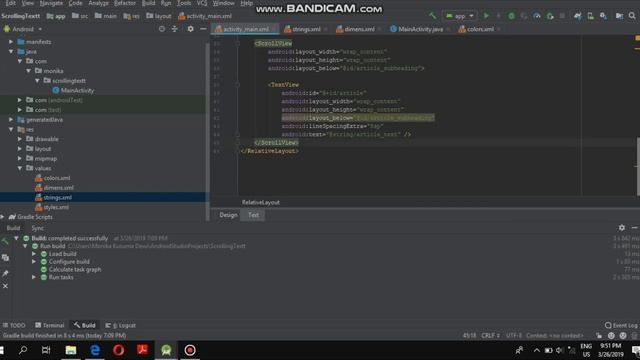Click restore layout icon in Build sidebar
This screenshot has width=640, height=360.
pyautogui.click(x=5, y=258)
